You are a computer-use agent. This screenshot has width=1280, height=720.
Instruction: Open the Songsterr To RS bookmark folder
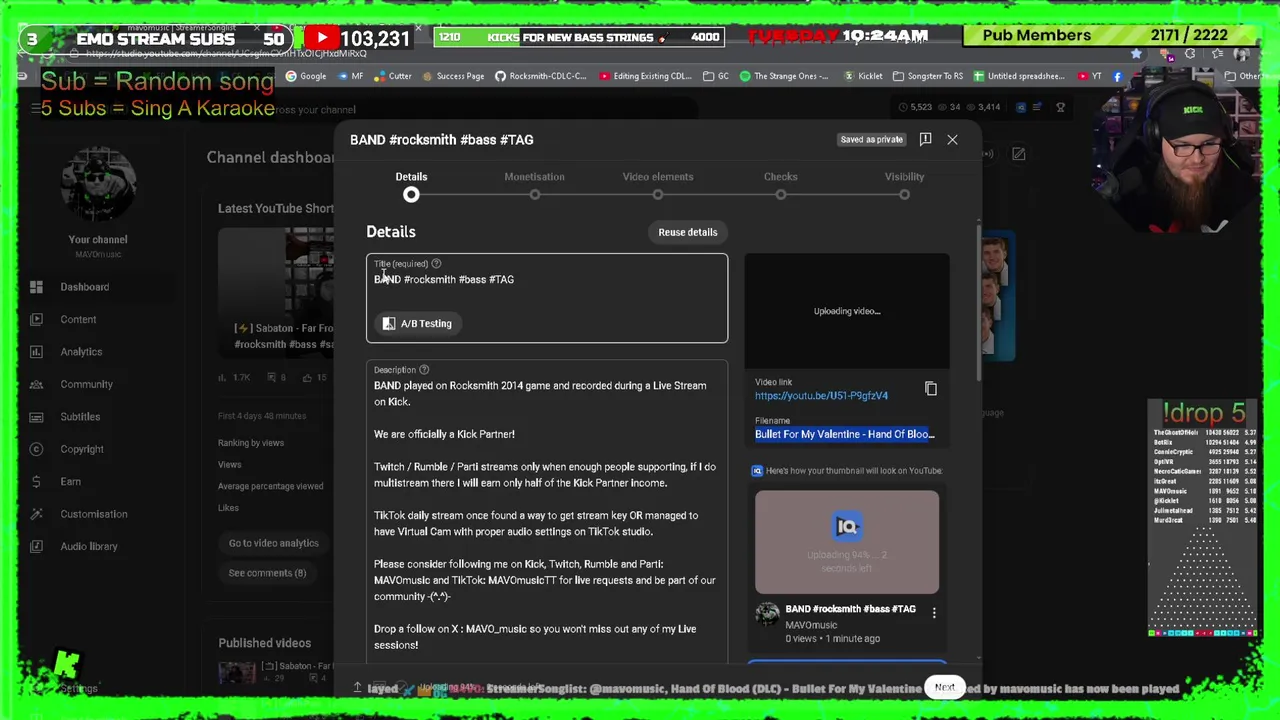click(x=928, y=76)
